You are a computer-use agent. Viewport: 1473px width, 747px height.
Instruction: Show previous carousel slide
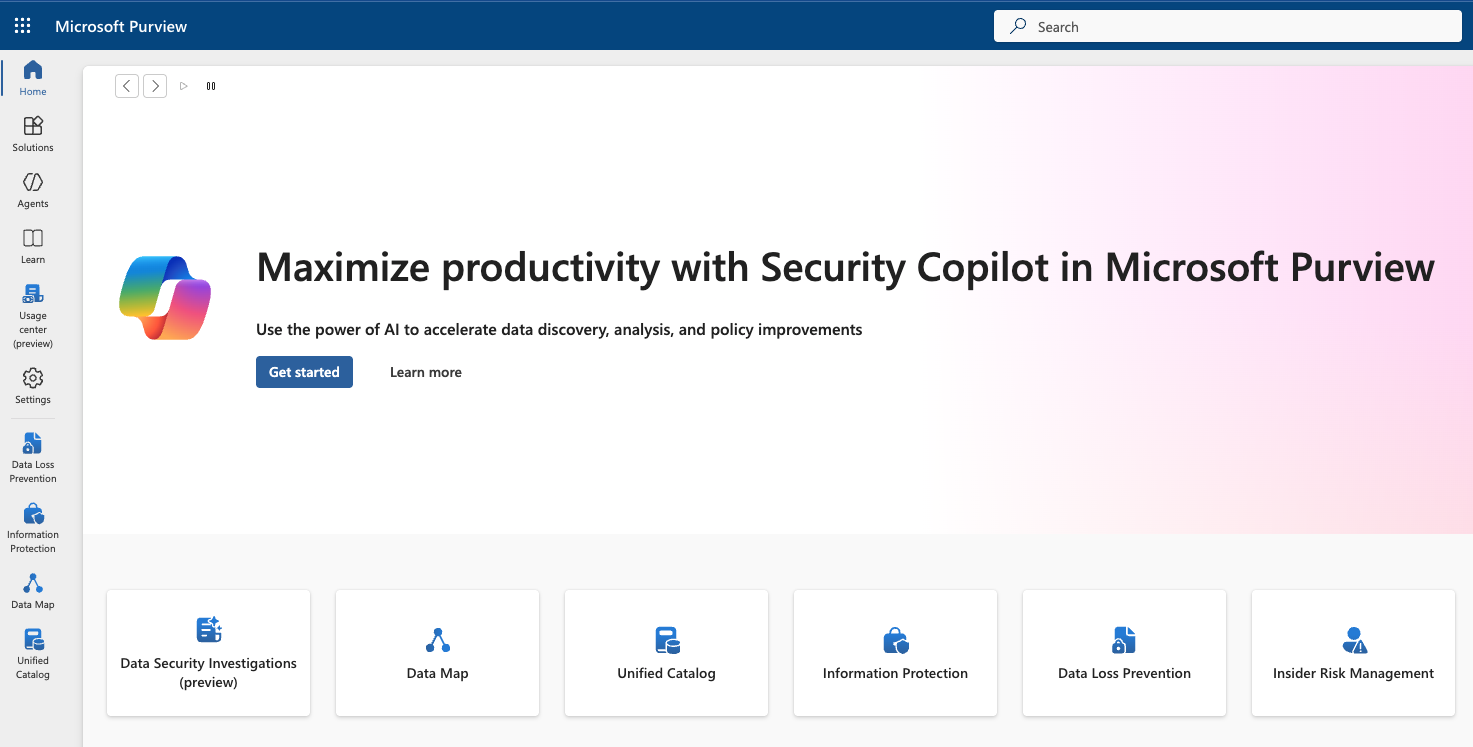pos(127,86)
